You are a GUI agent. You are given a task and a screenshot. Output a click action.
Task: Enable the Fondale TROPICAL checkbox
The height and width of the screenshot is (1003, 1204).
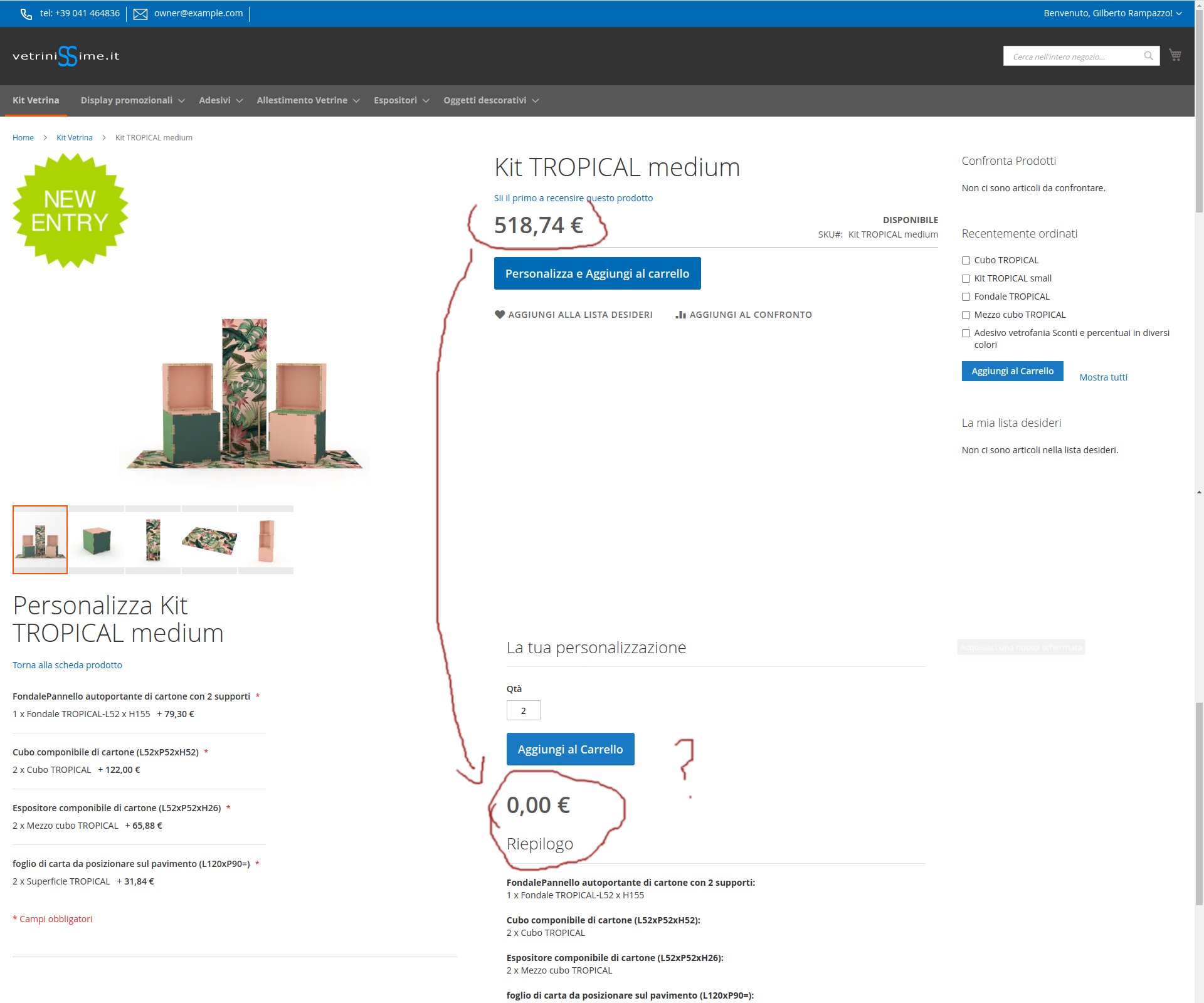[966, 297]
